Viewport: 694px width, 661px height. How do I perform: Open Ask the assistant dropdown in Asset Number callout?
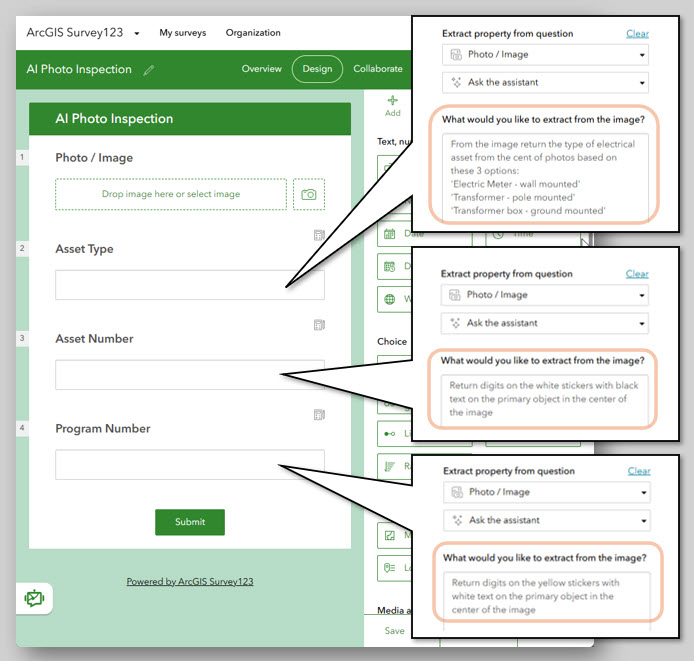pyautogui.click(x=544, y=323)
